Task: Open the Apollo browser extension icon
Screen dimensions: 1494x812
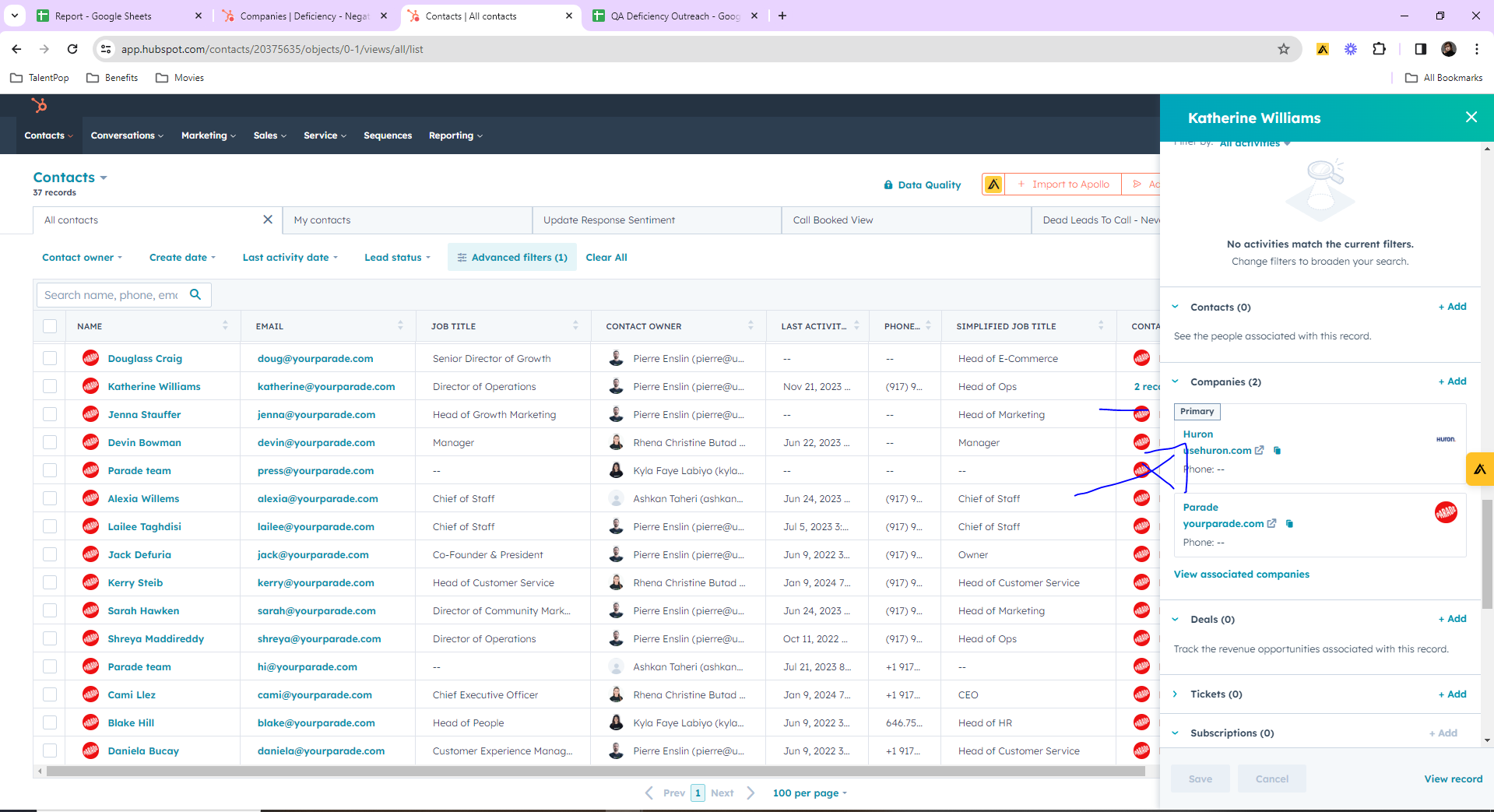Action: (1322, 49)
